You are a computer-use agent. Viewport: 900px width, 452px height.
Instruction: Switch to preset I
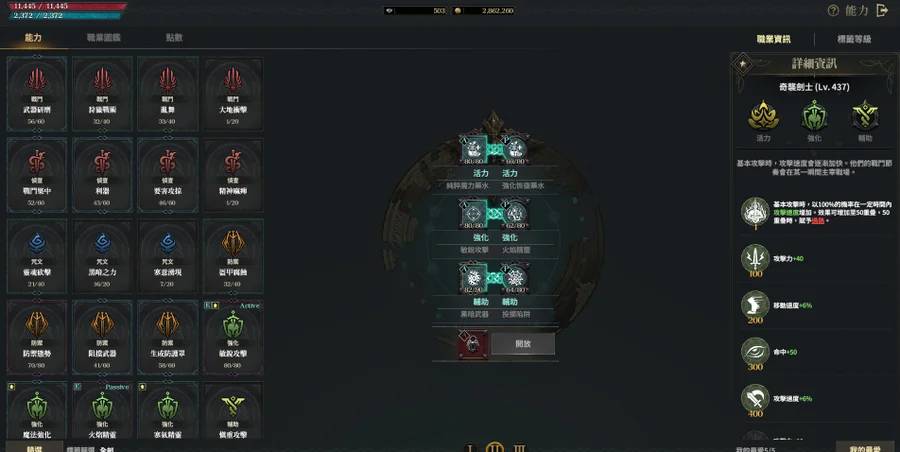tap(470, 448)
